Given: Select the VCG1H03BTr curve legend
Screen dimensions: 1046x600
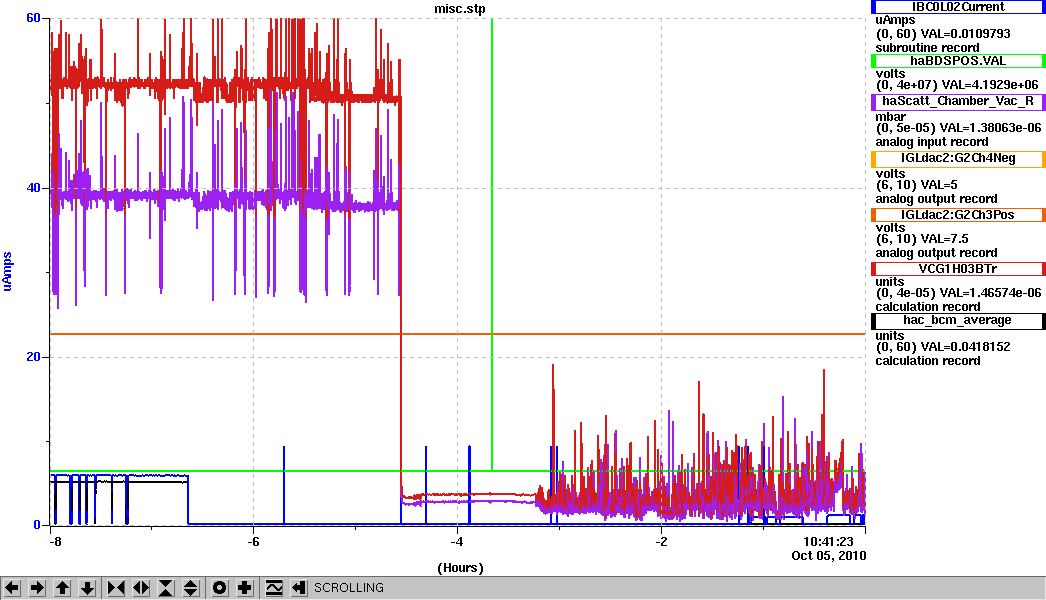Looking at the screenshot, I should [958, 269].
